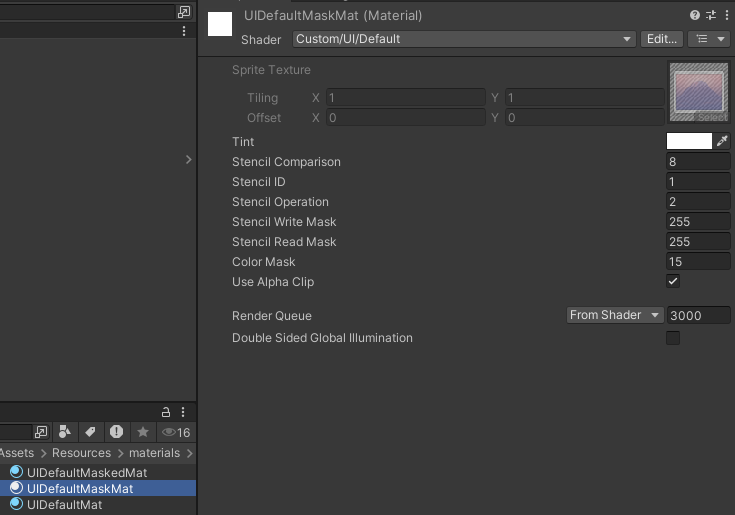Click the Search by Import Log Type icon
Screen dimensions: 735x515
tap(117, 432)
